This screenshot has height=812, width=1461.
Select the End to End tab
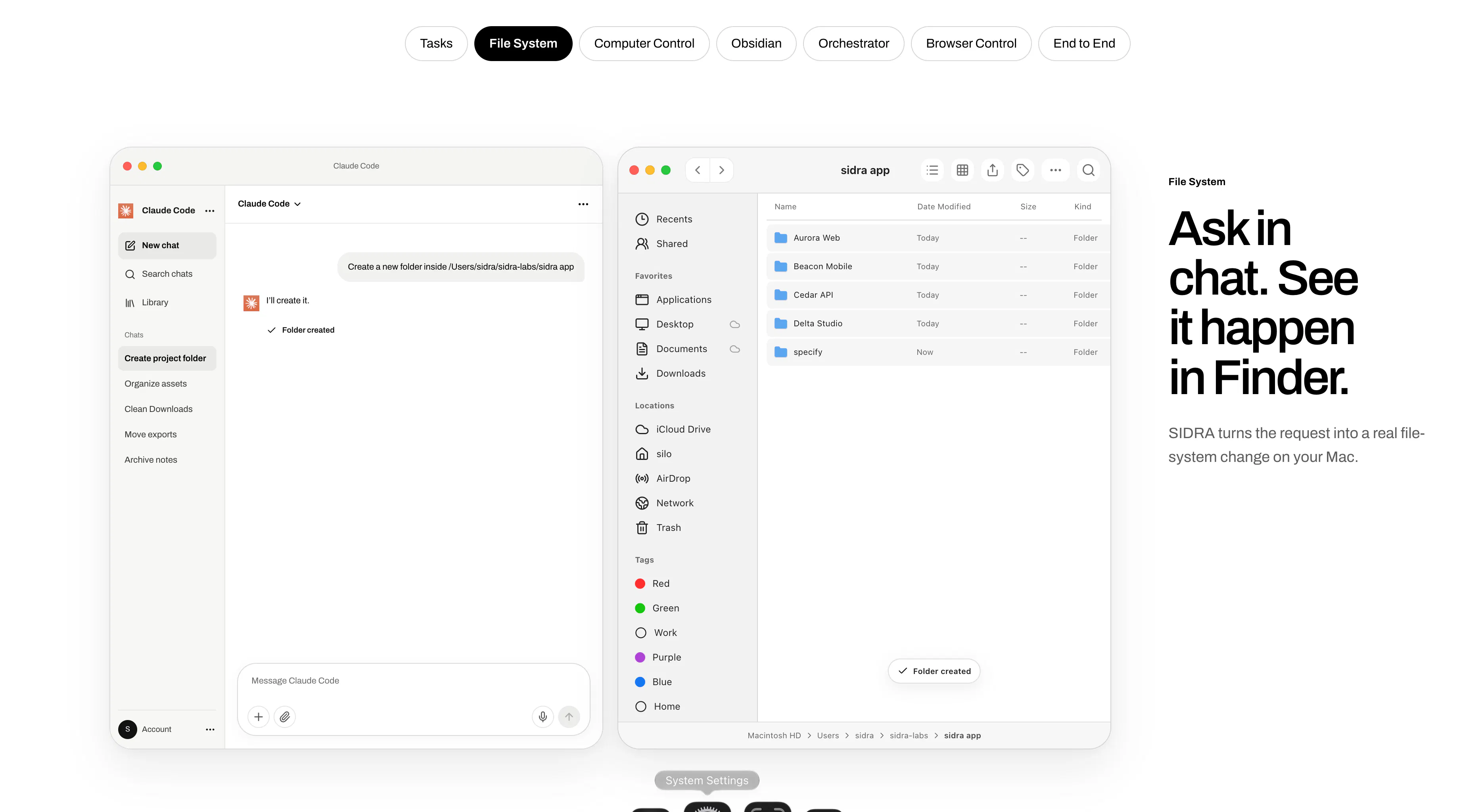1084,44
